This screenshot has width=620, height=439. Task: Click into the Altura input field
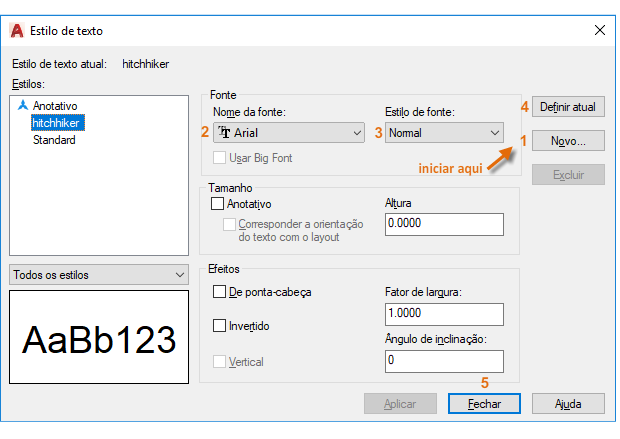[x=444, y=224]
